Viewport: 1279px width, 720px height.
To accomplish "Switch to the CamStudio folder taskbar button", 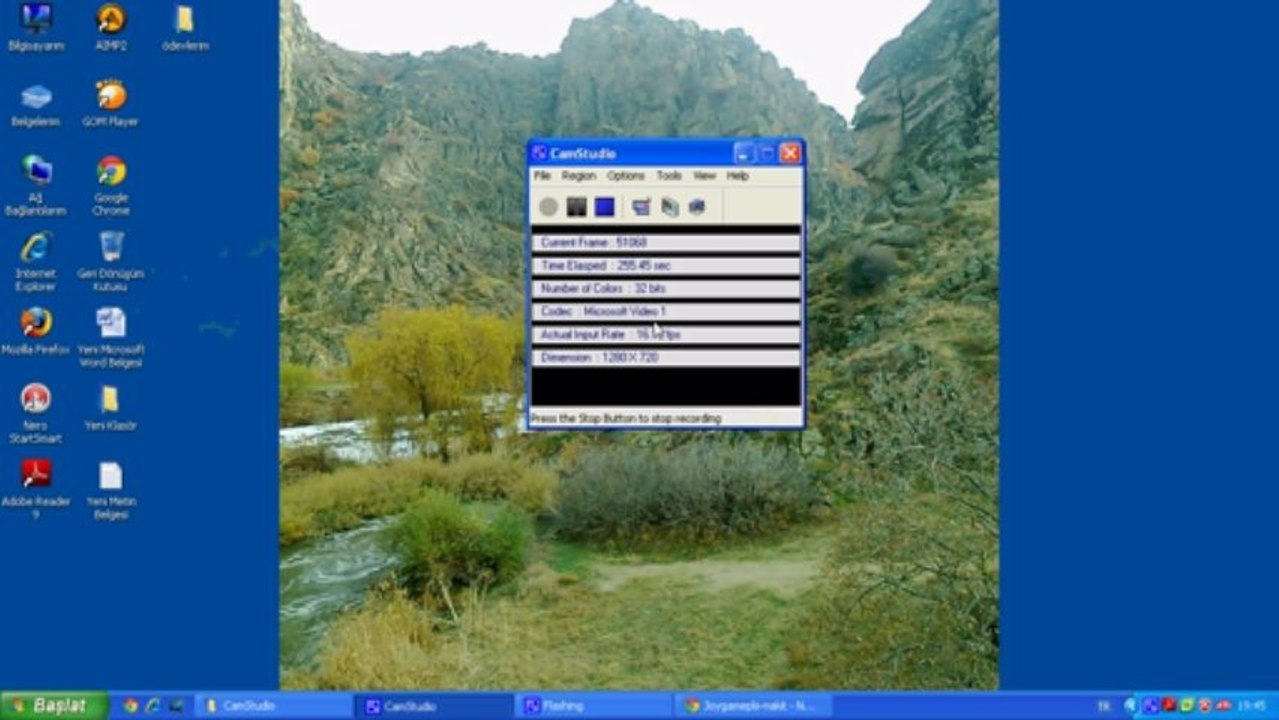I will pos(273,706).
